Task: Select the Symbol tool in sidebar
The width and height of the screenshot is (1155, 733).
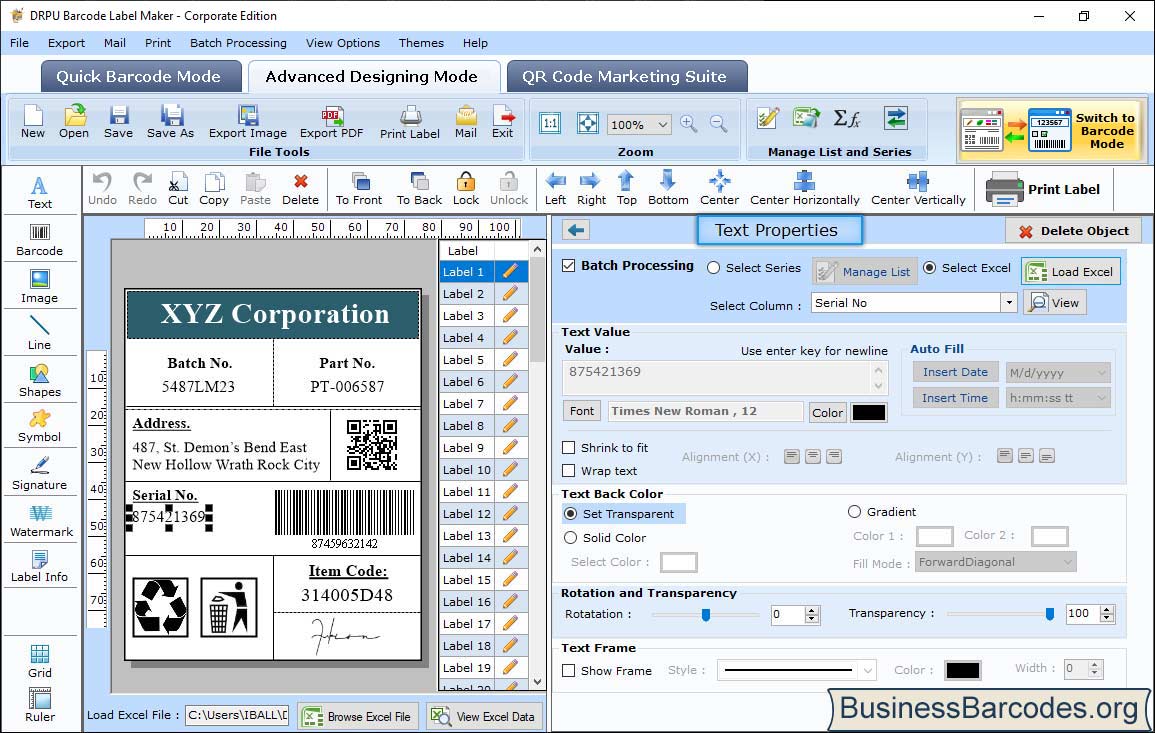Action: point(40,426)
